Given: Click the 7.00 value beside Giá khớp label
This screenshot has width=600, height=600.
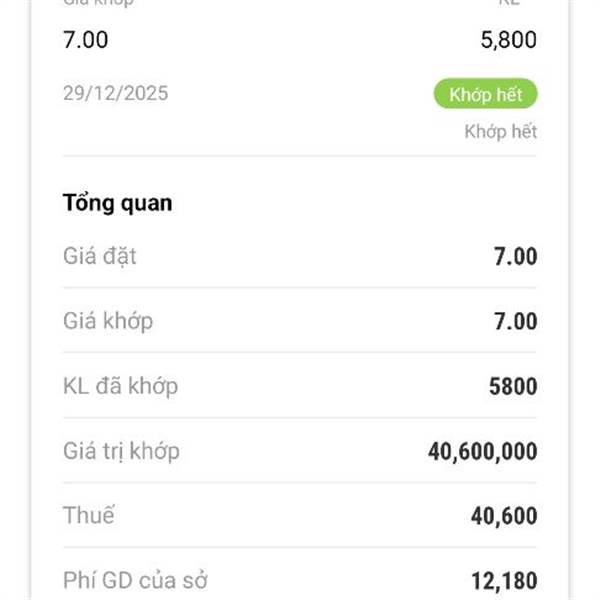Looking at the screenshot, I should point(515,322).
